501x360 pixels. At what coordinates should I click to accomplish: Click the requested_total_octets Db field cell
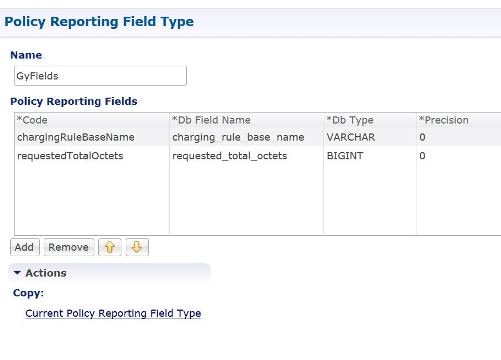(246, 156)
